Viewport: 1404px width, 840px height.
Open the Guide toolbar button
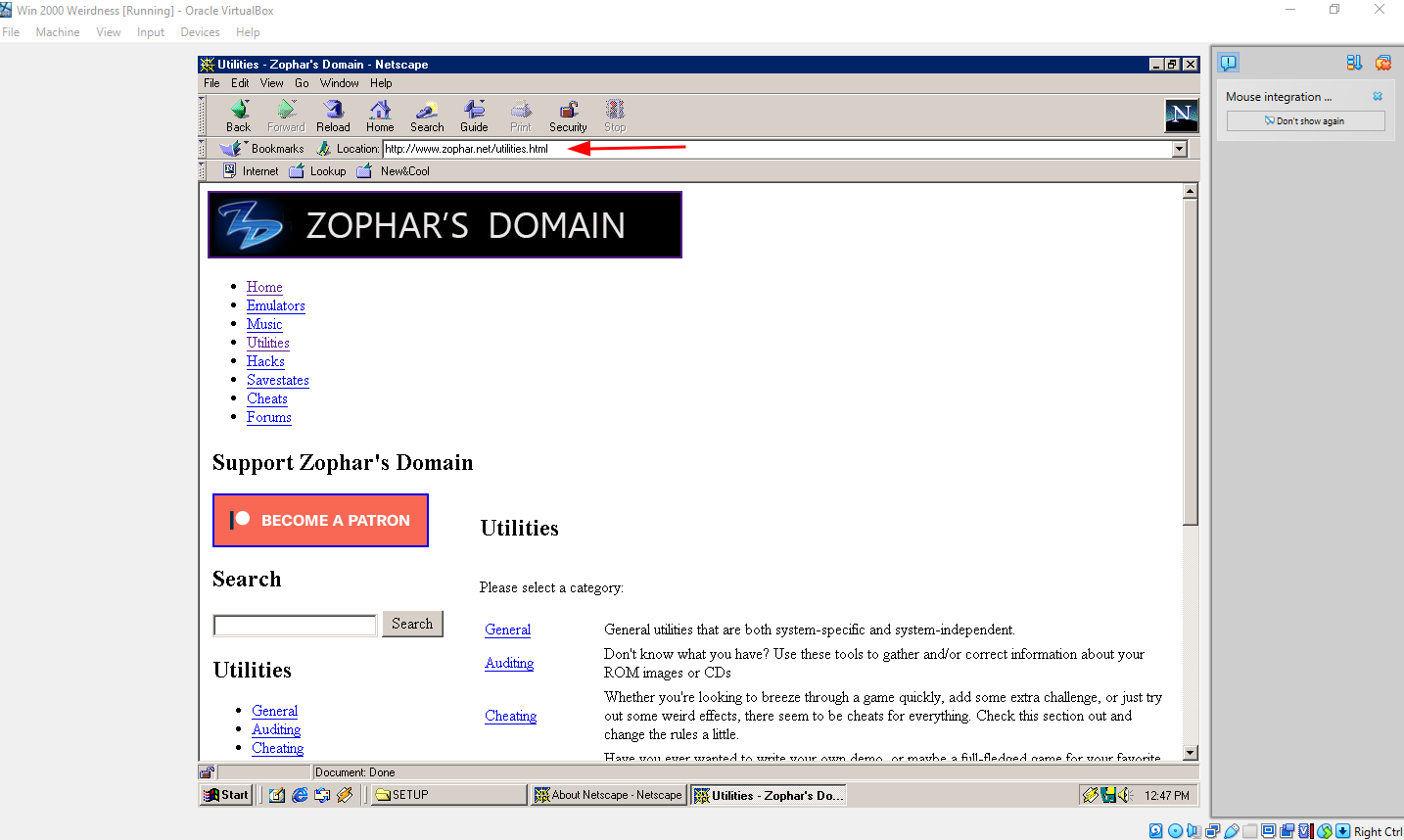(x=474, y=116)
